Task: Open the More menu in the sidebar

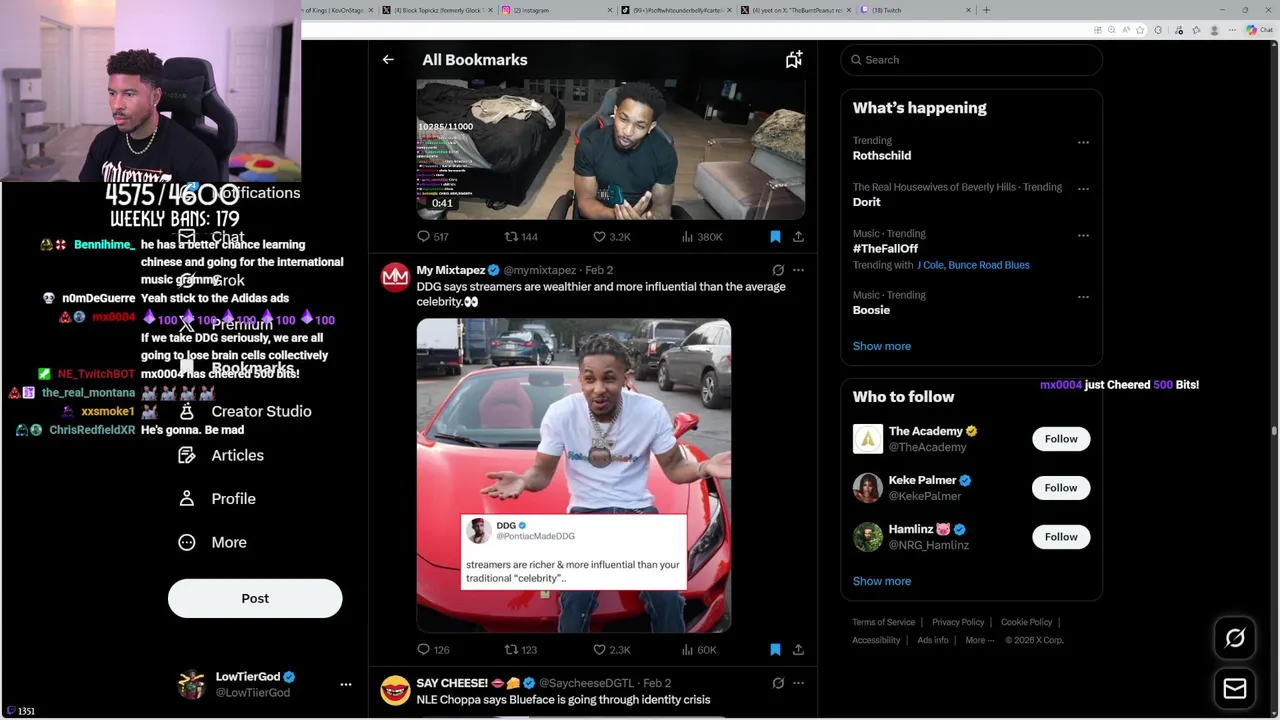Action: coord(212,542)
